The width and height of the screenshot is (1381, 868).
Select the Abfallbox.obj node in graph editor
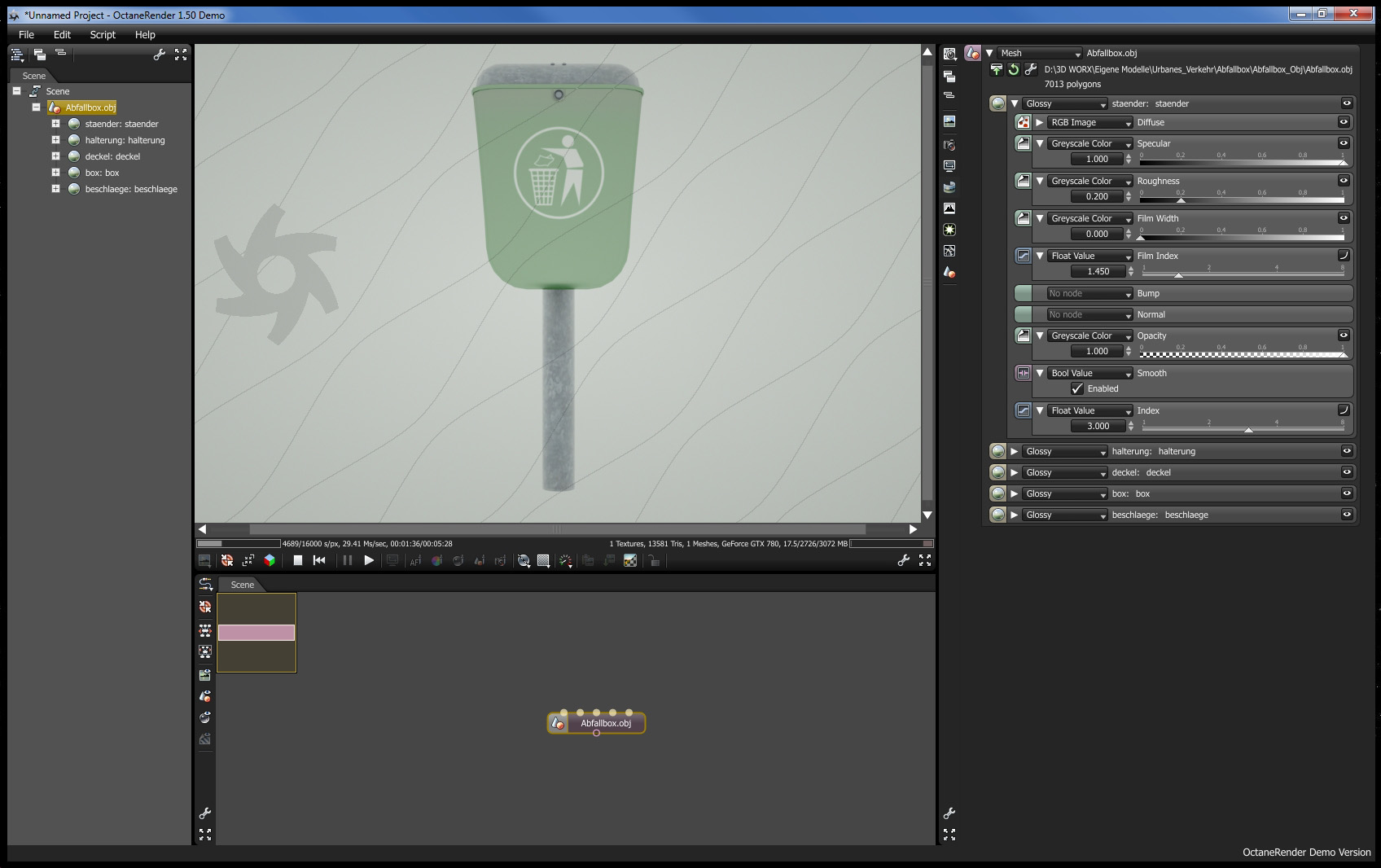tap(605, 723)
